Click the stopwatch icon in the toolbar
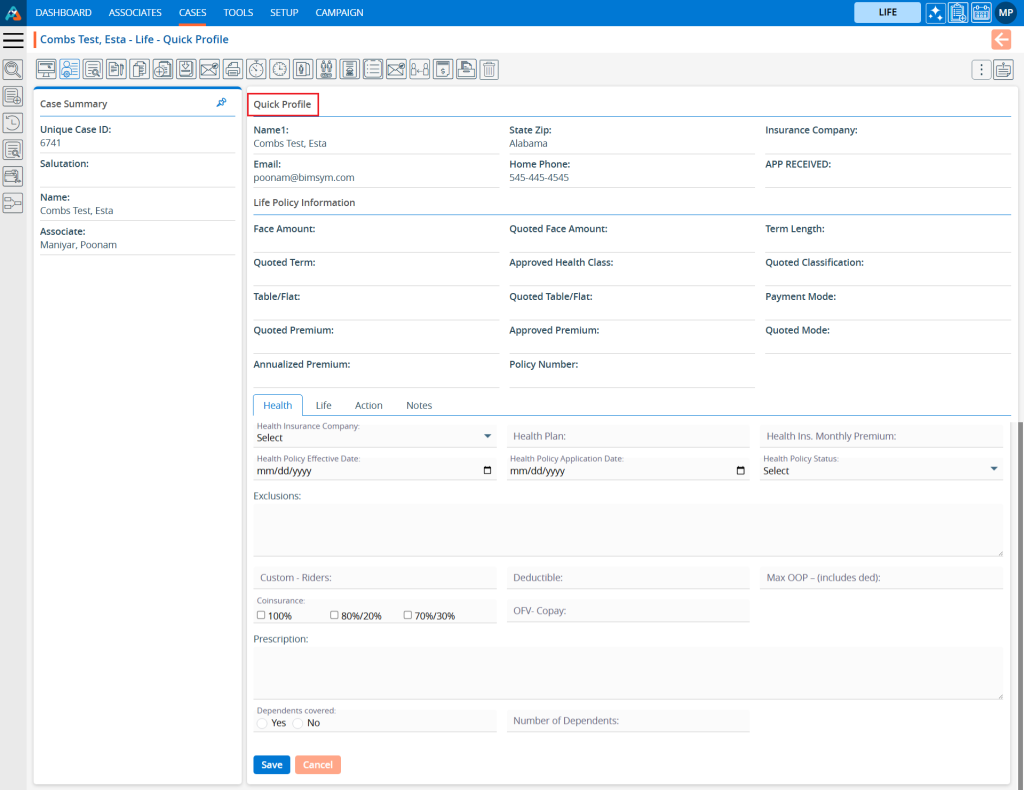This screenshot has width=1024, height=790. pos(257,69)
